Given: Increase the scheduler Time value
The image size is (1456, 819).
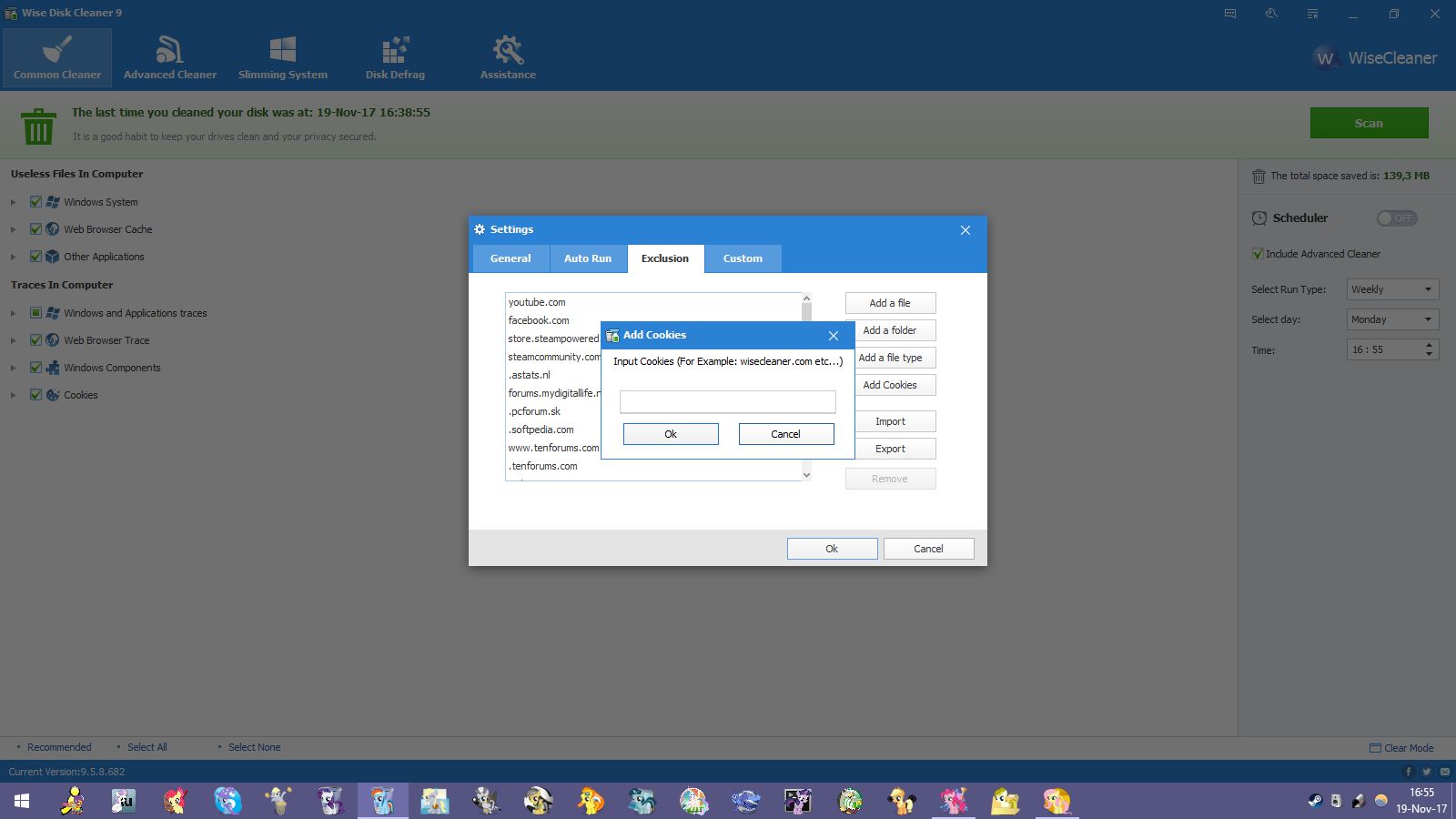Looking at the screenshot, I should 1429,345.
